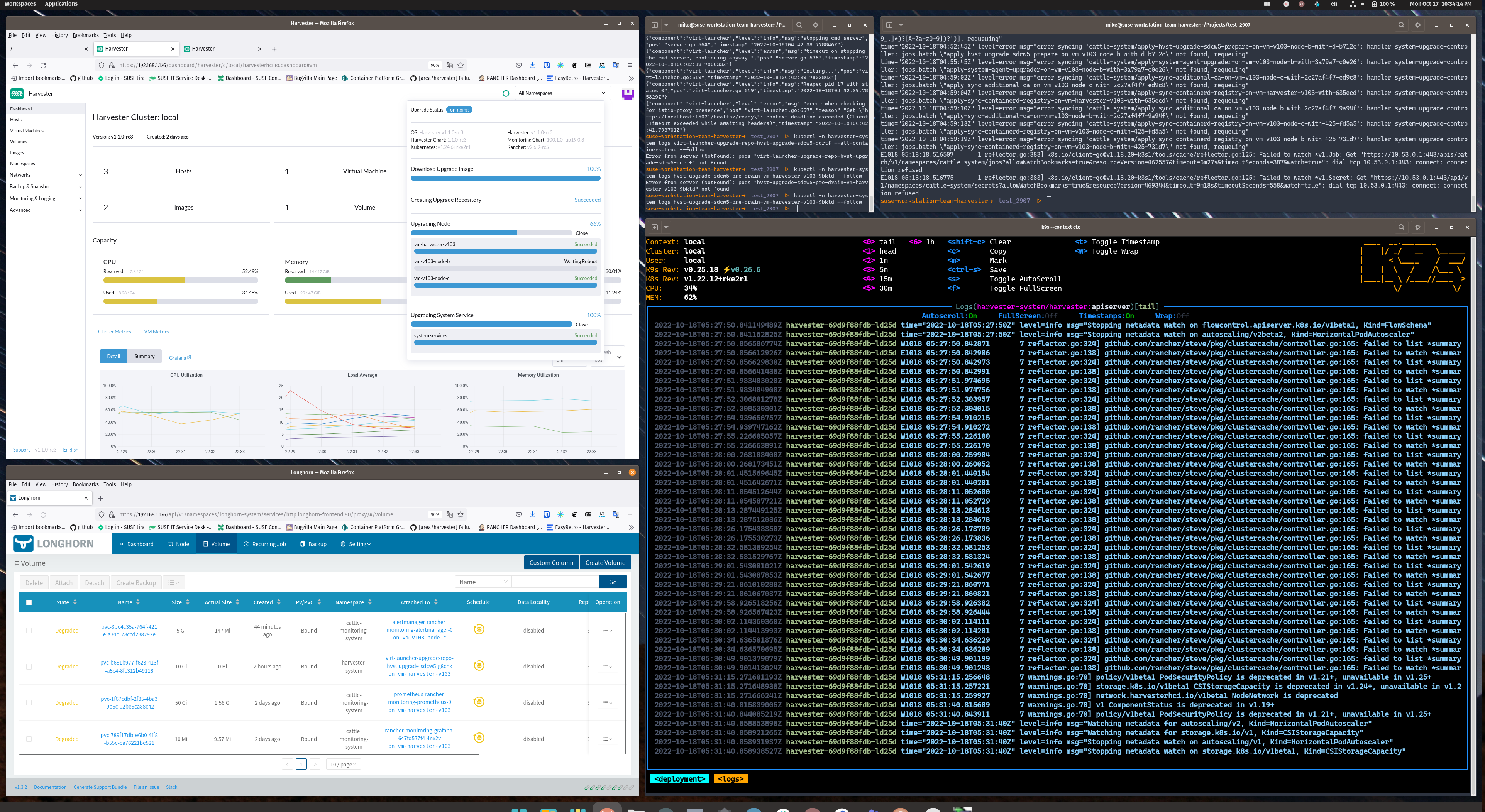
Task: Open the Bitwarden extension in Firefox toolbar
Action: (x=547, y=65)
